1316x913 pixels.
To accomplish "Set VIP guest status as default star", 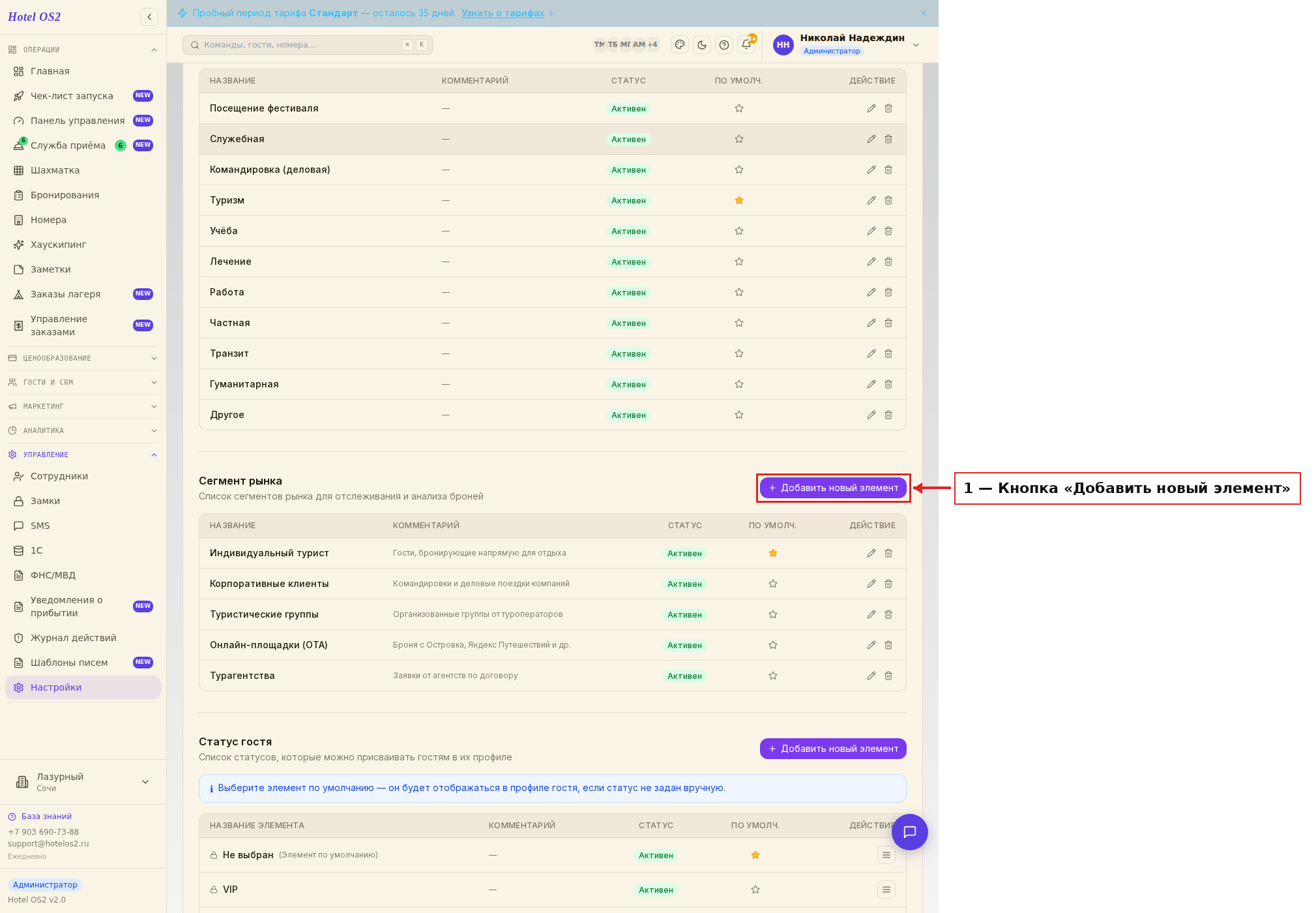I will click(755, 890).
